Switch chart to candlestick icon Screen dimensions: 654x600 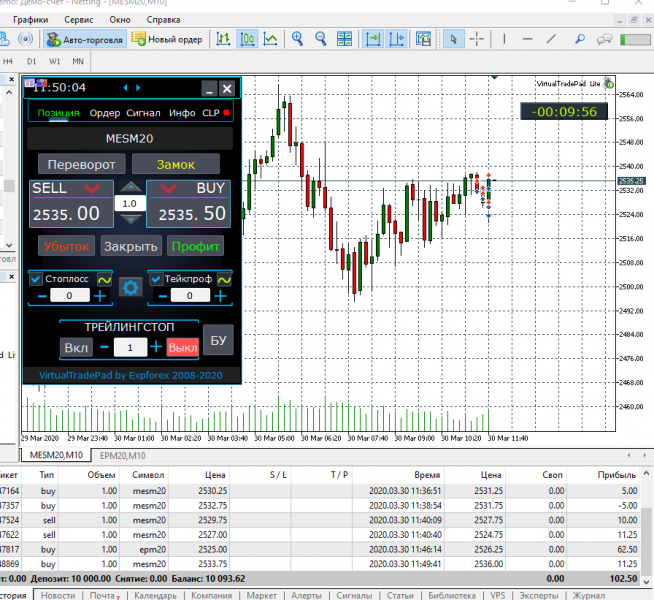point(247,40)
